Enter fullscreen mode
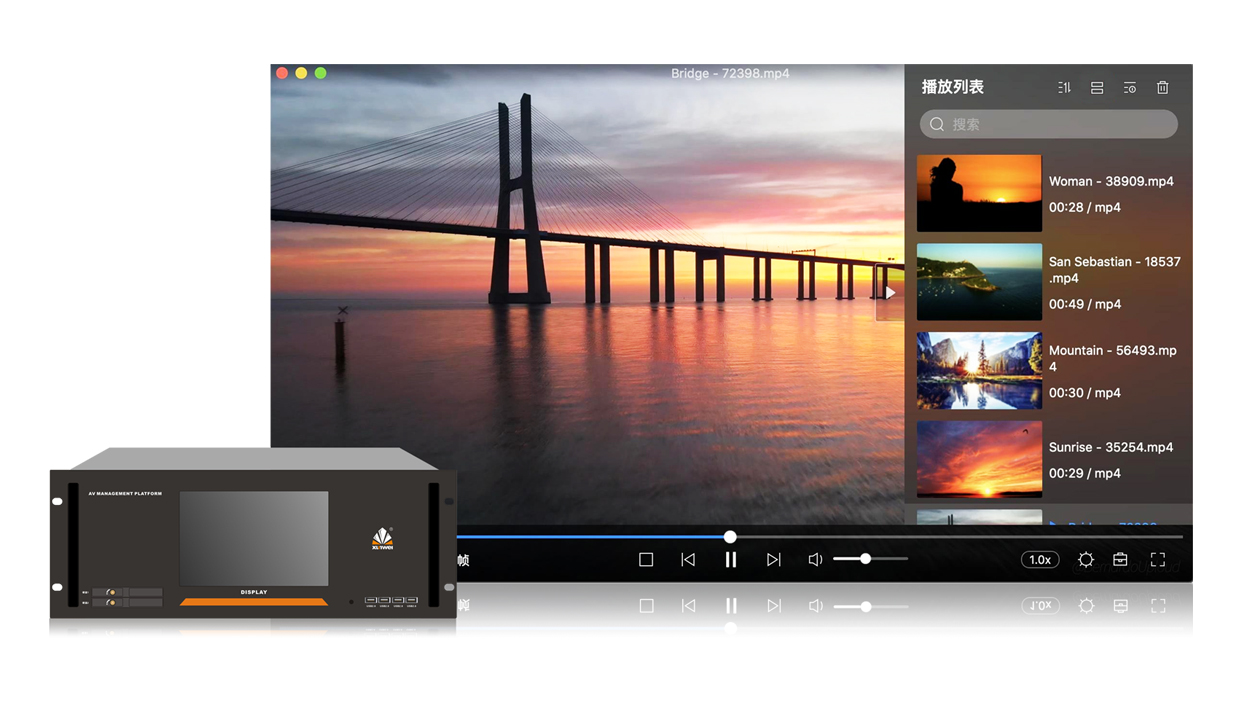The height and width of the screenshot is (708, 1260). click(x=1158, y=560)
